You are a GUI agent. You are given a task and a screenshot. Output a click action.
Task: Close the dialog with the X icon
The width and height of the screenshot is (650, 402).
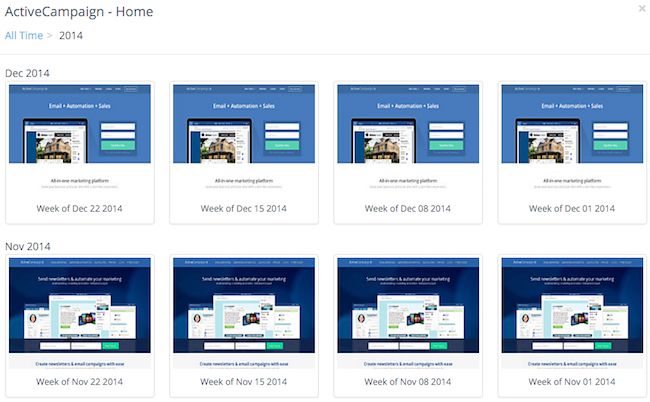tap(642, 8)
